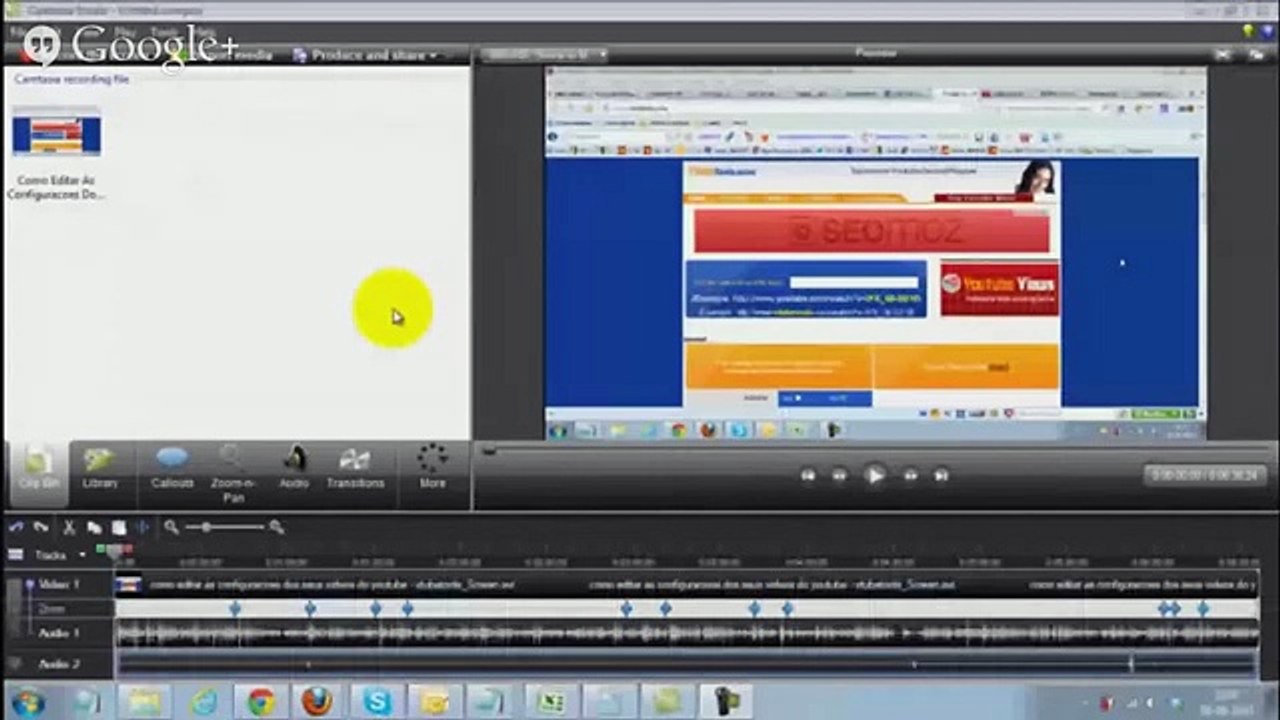
Task: Open the Transitions tab
Action: point(355,469)
